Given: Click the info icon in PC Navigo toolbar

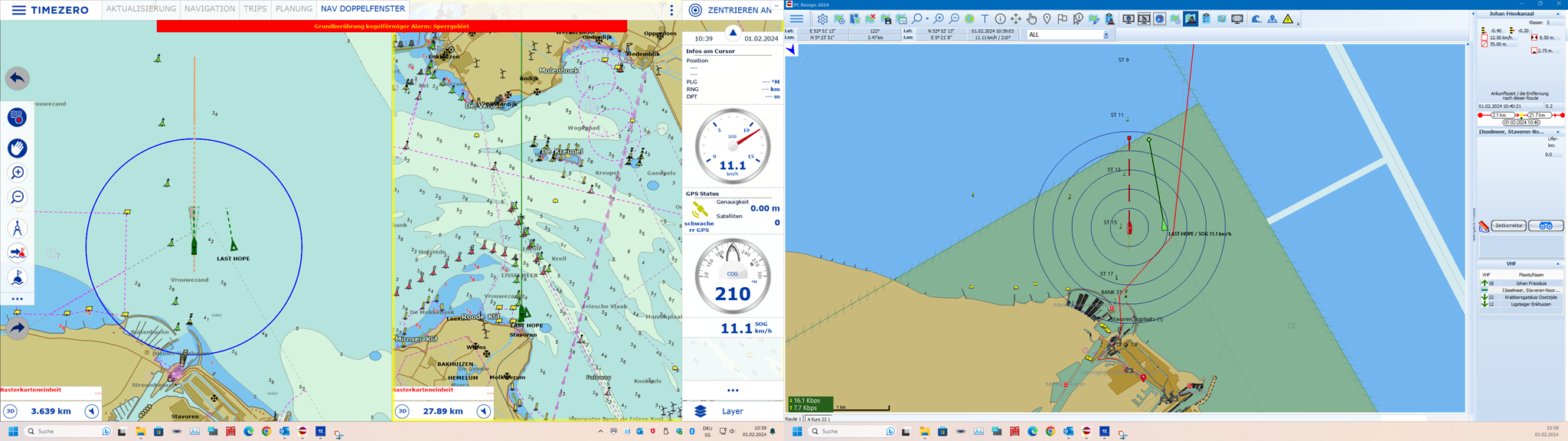Looking at the screenshot, I should pyautogui.click(x=1000, y=19).
